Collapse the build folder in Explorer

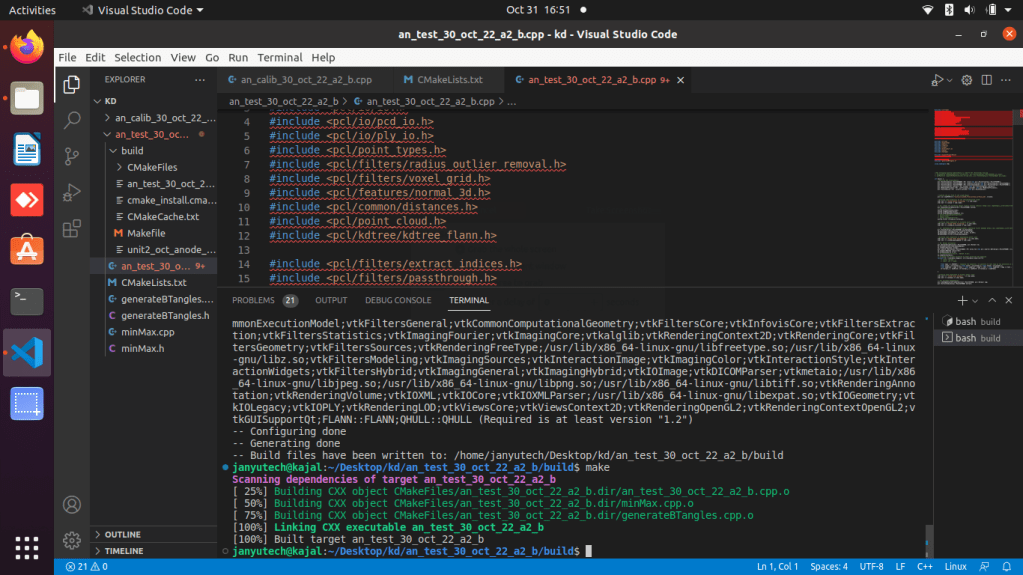[131, 150]
